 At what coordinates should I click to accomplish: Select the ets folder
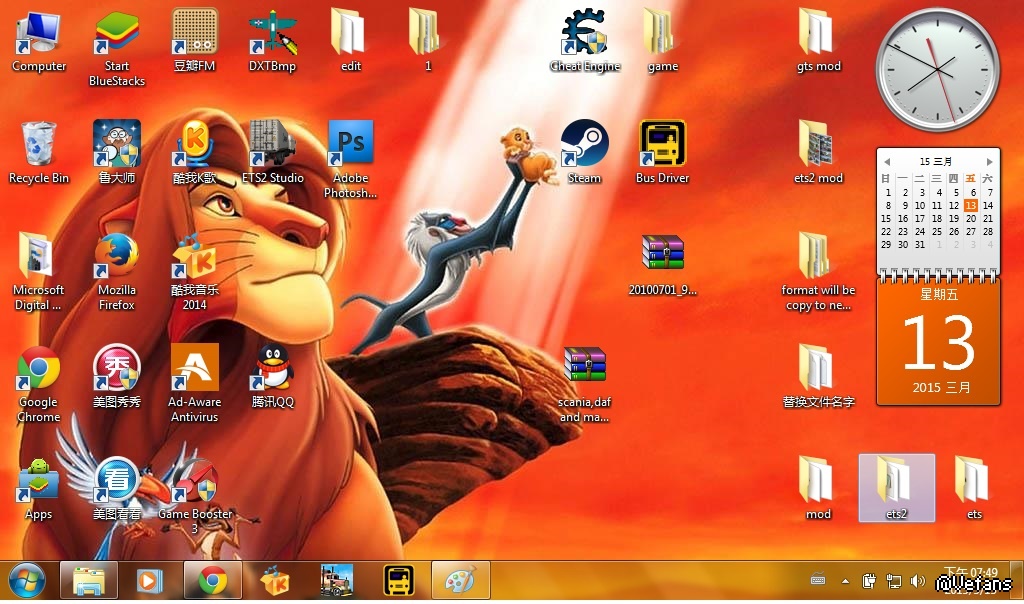(x=974, y=490)
